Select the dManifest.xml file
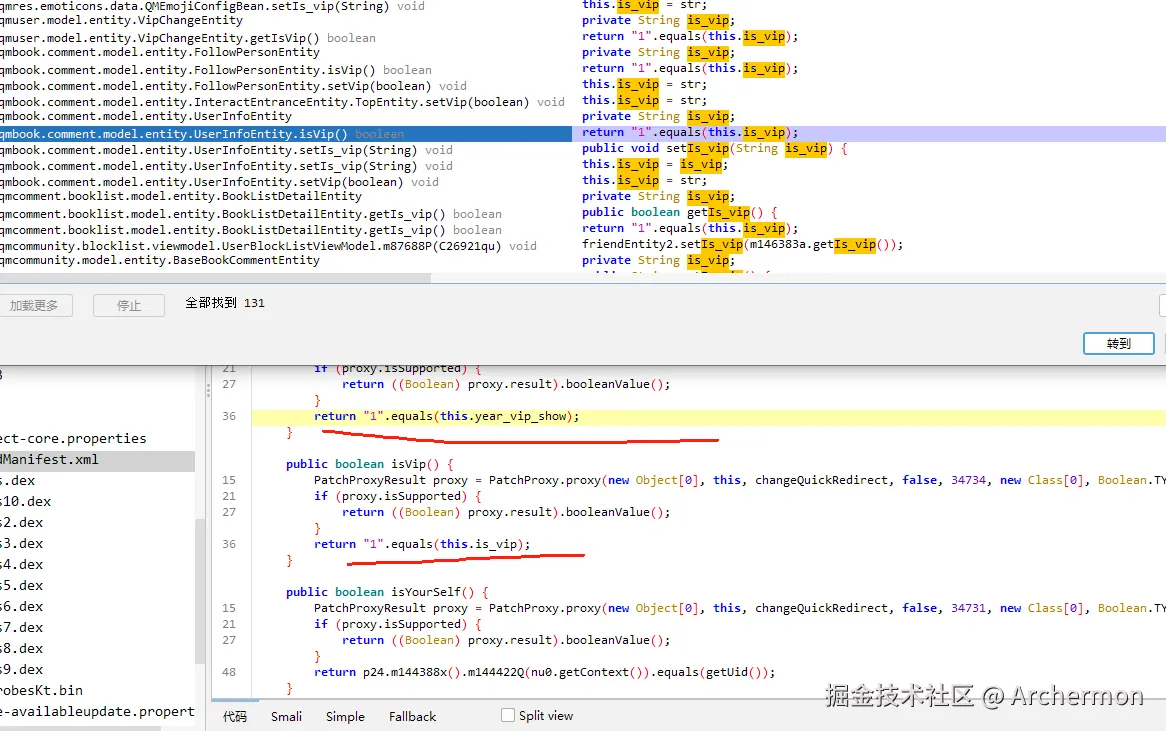The image size is (1166, 731). 97,460
